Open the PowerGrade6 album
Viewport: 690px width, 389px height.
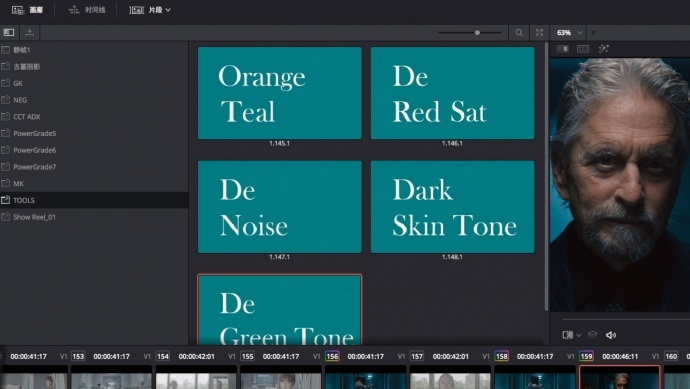(x=94, y=150)
